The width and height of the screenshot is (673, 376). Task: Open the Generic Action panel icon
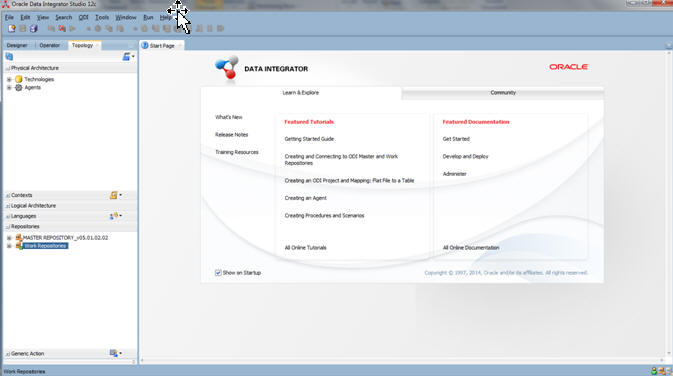tap(115, 353)
